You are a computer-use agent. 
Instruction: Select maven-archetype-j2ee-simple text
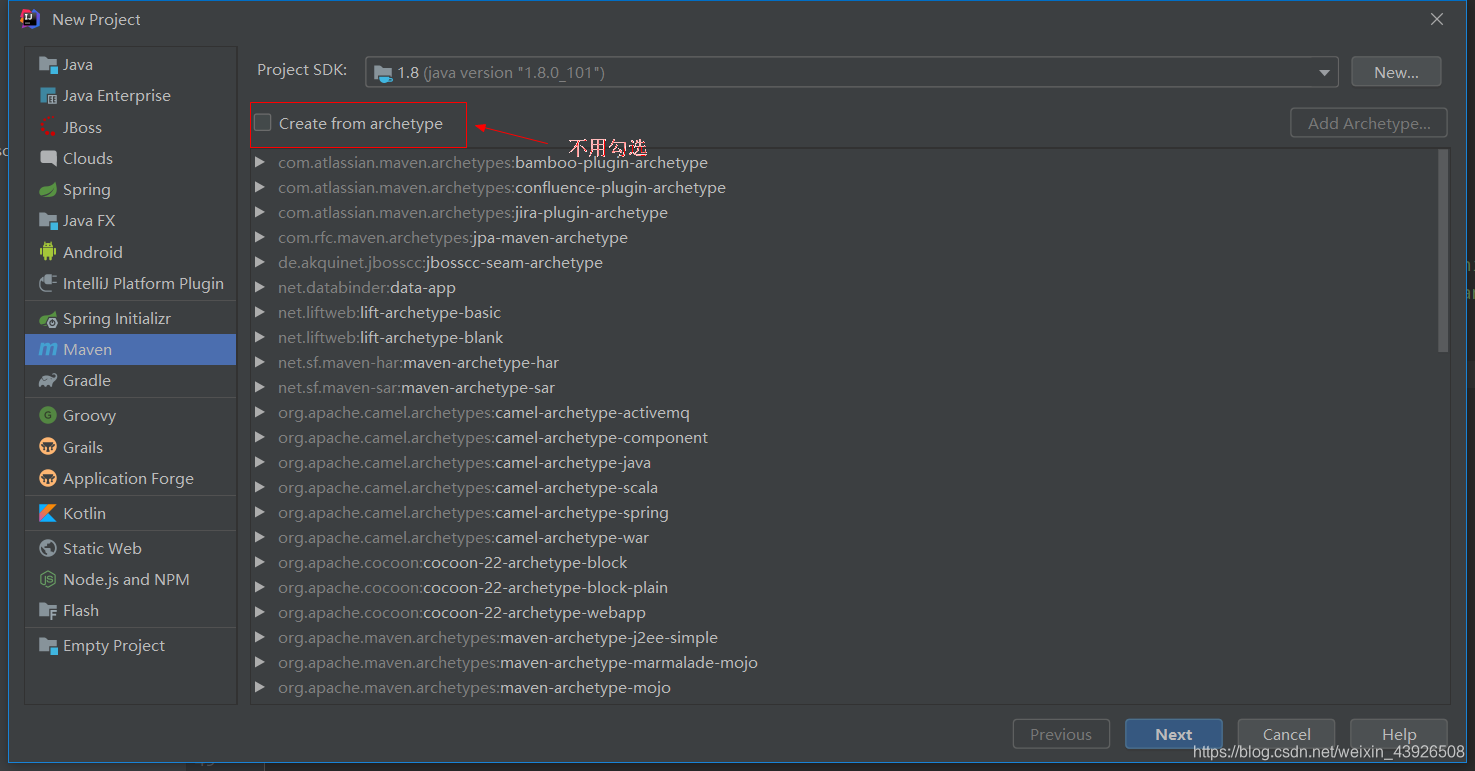tap(609, 637)
